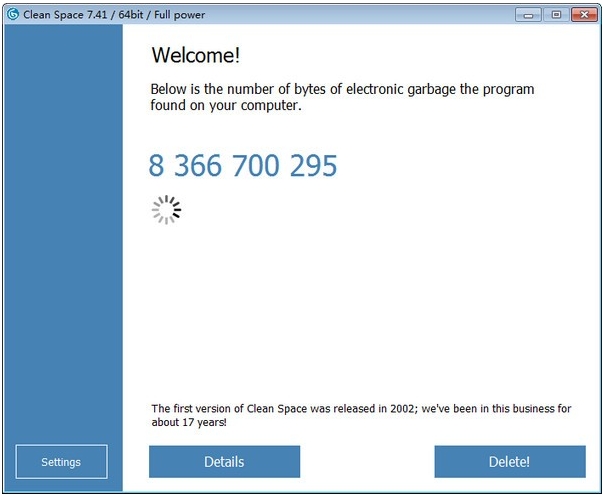
Task: Open the Settings panel
Action: point(62,461)
